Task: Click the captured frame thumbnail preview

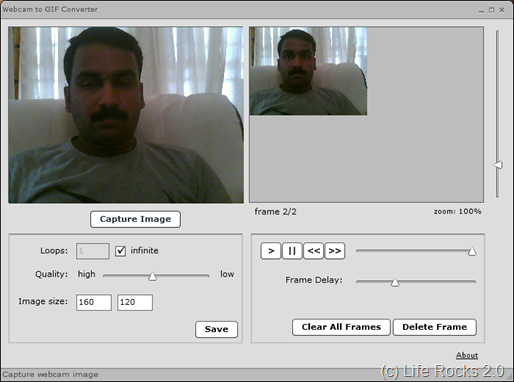Action: point(308,71)
